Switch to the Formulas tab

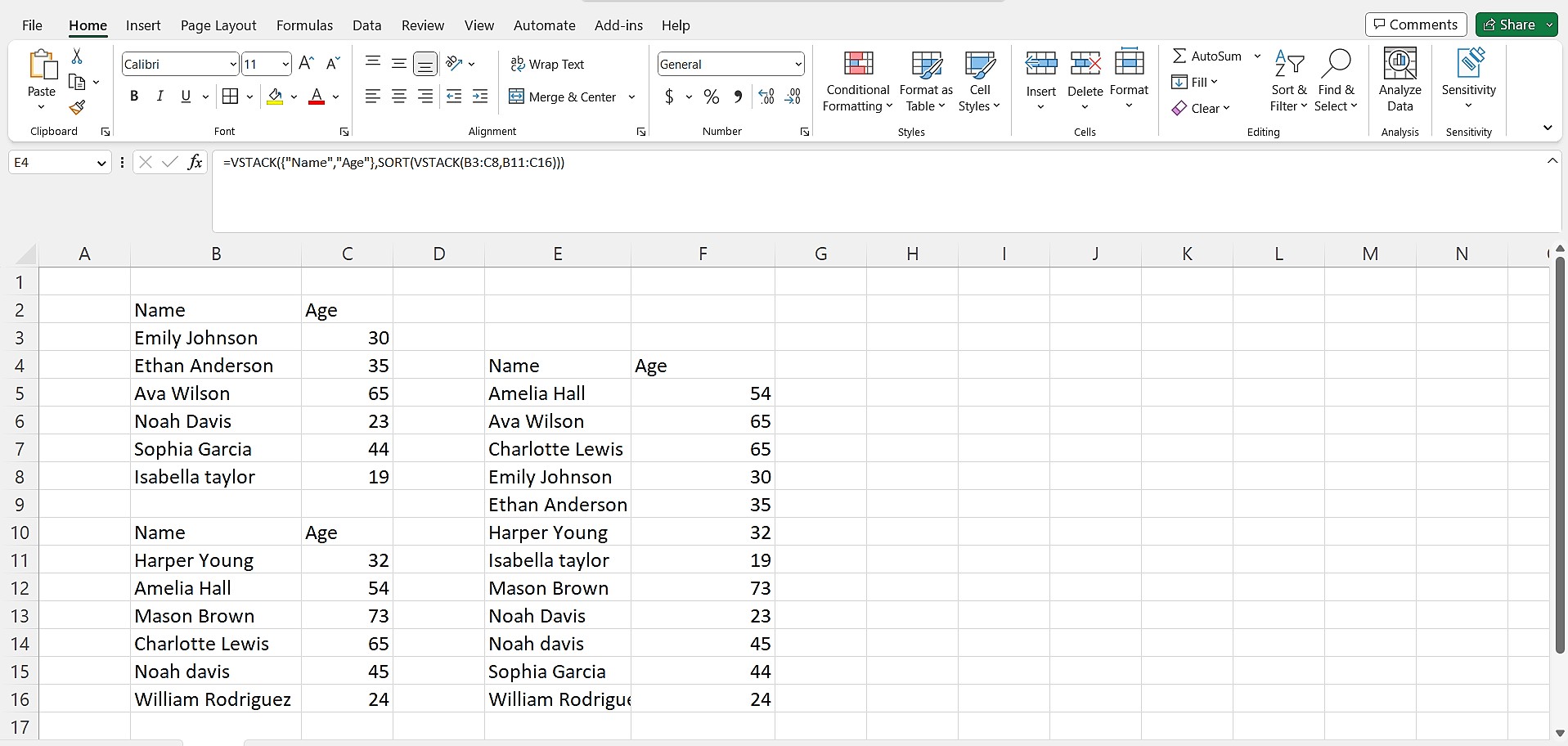coord(304,25)
